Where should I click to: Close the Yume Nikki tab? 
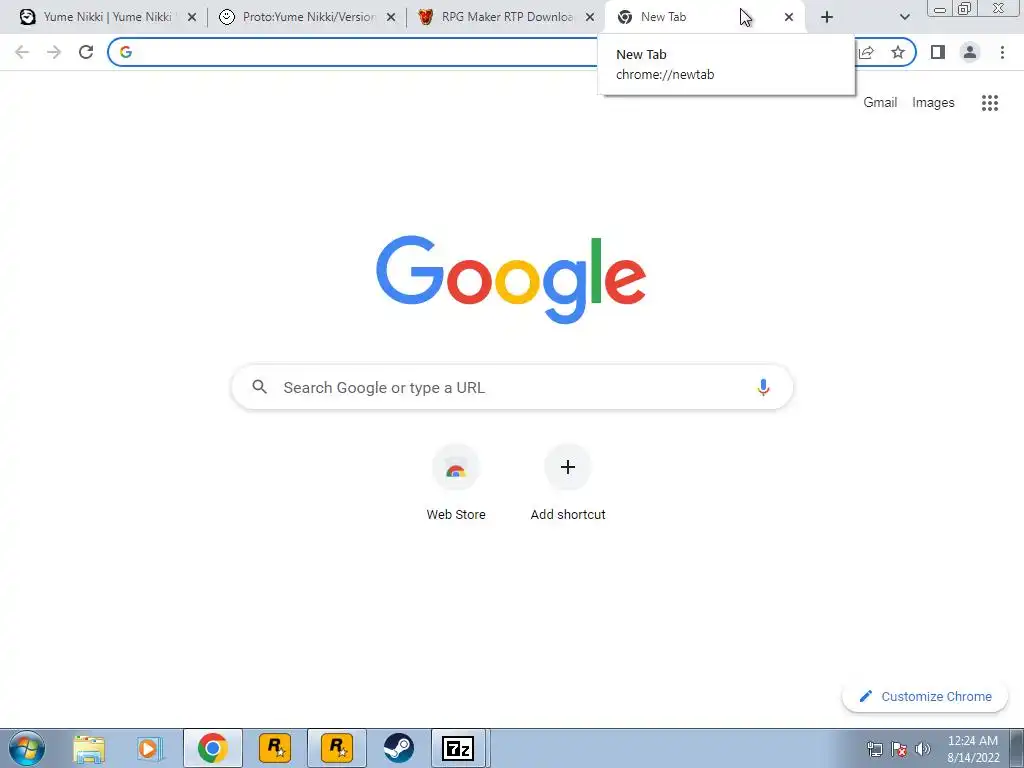point(192,18)
